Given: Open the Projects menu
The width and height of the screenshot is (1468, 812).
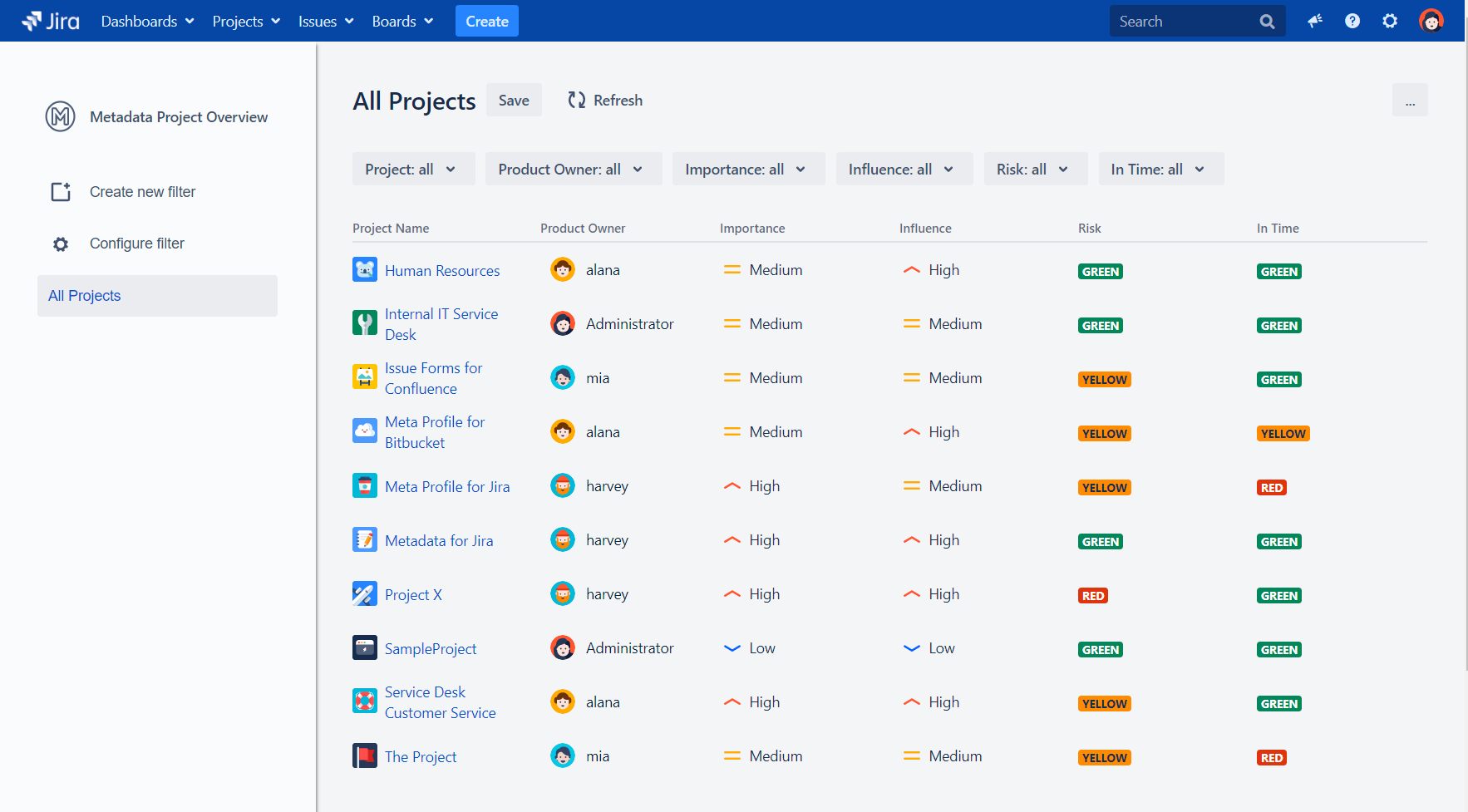Looking at the screenshot, I should coord(246,21).
